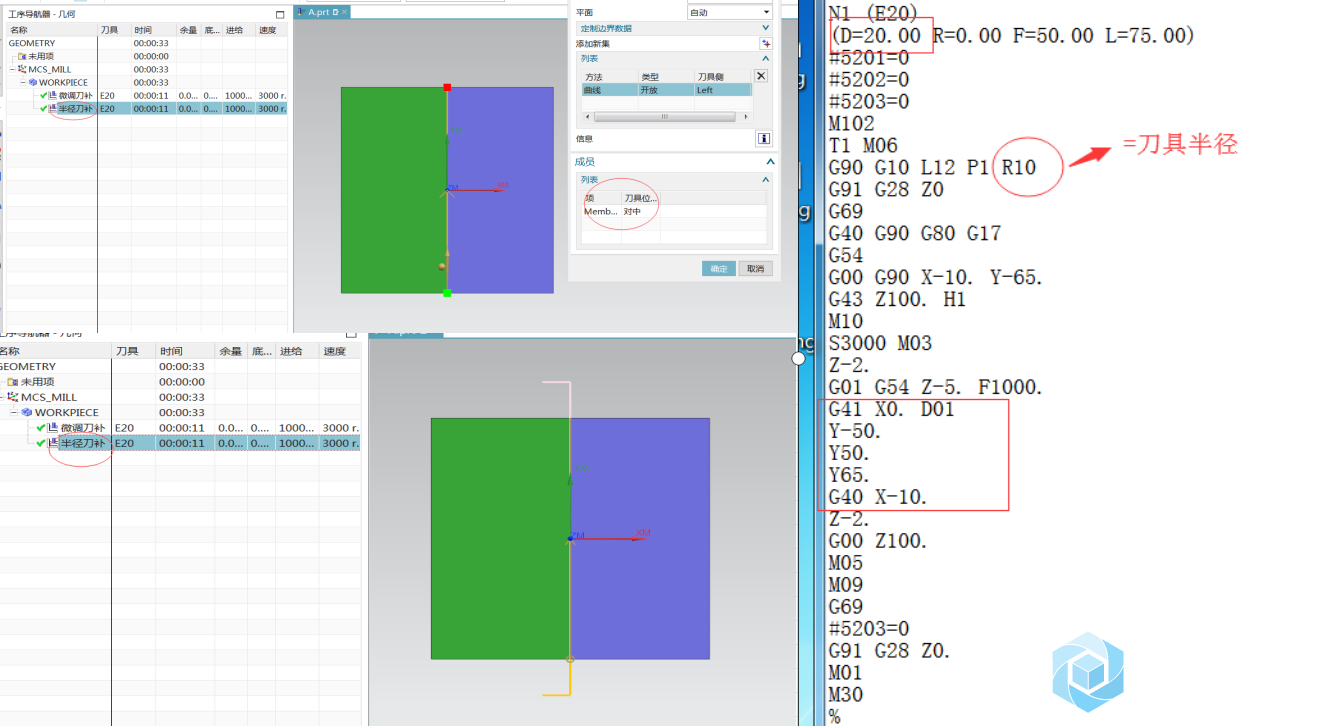The image size is (1335, 726).
Task: Click the green boundary end point handle
Action: (447, 293)
